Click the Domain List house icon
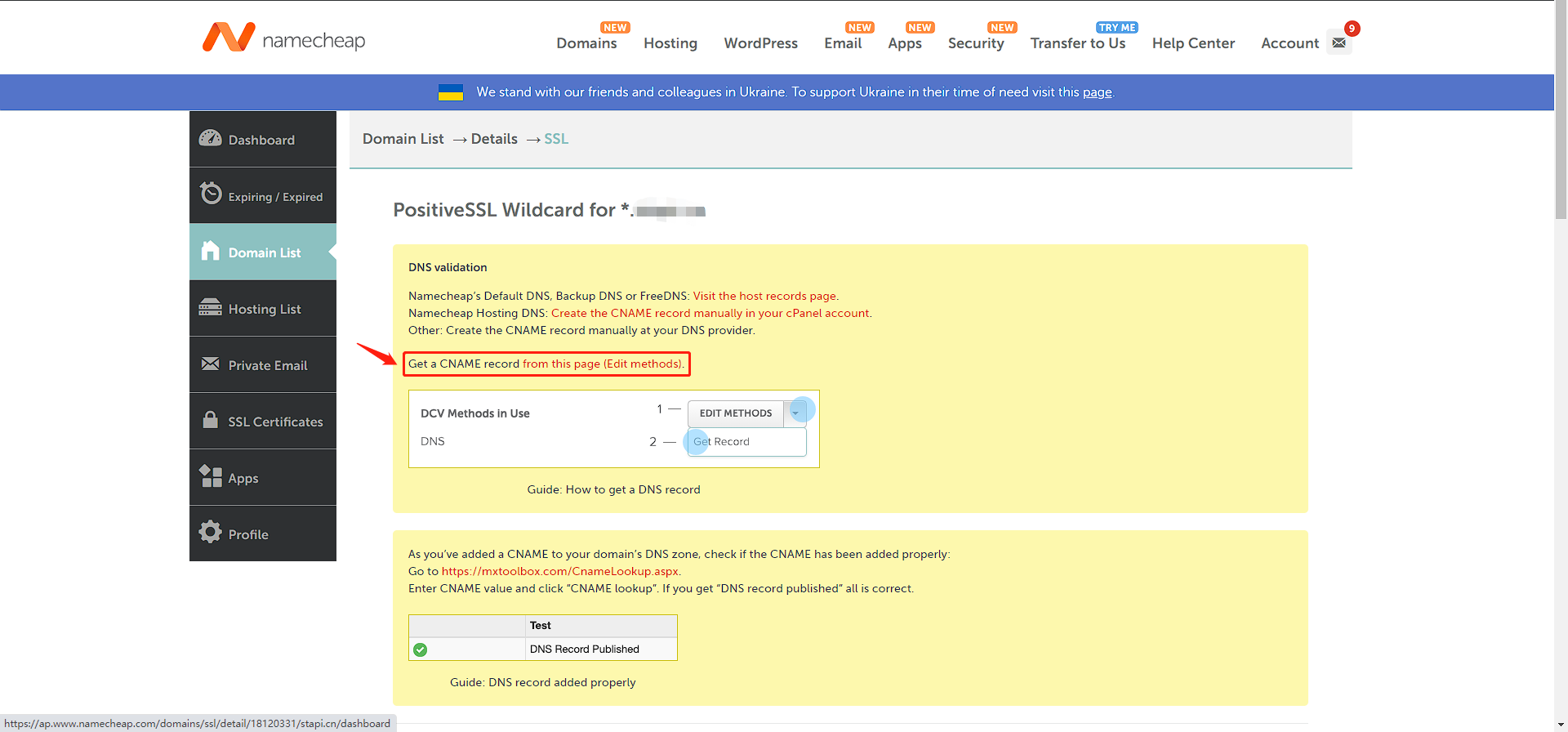 [211, 250]
